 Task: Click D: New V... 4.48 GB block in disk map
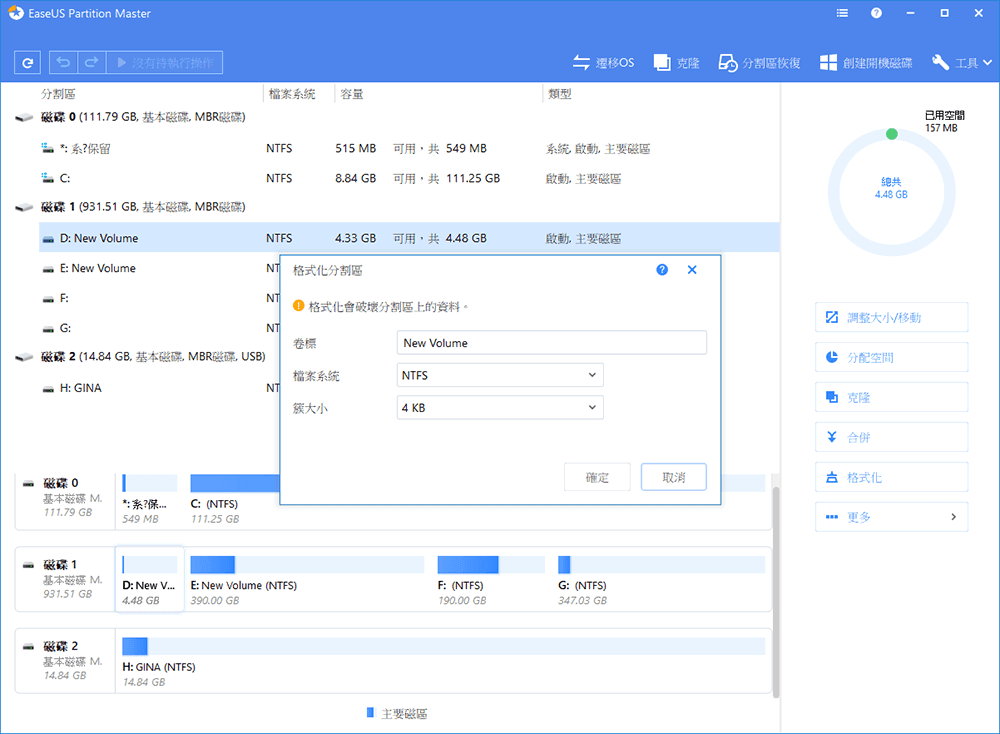click(149, 579)
